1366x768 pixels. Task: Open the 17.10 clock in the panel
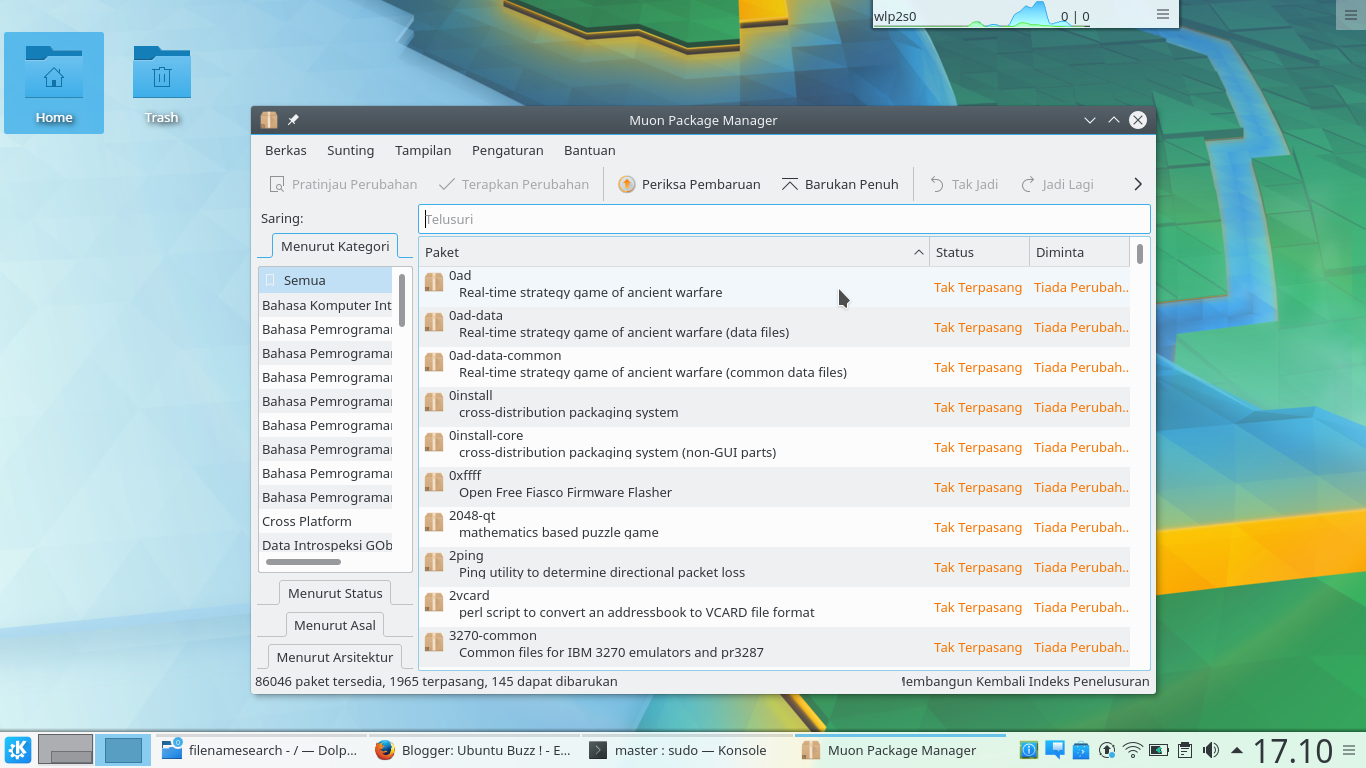[1292, 750]
